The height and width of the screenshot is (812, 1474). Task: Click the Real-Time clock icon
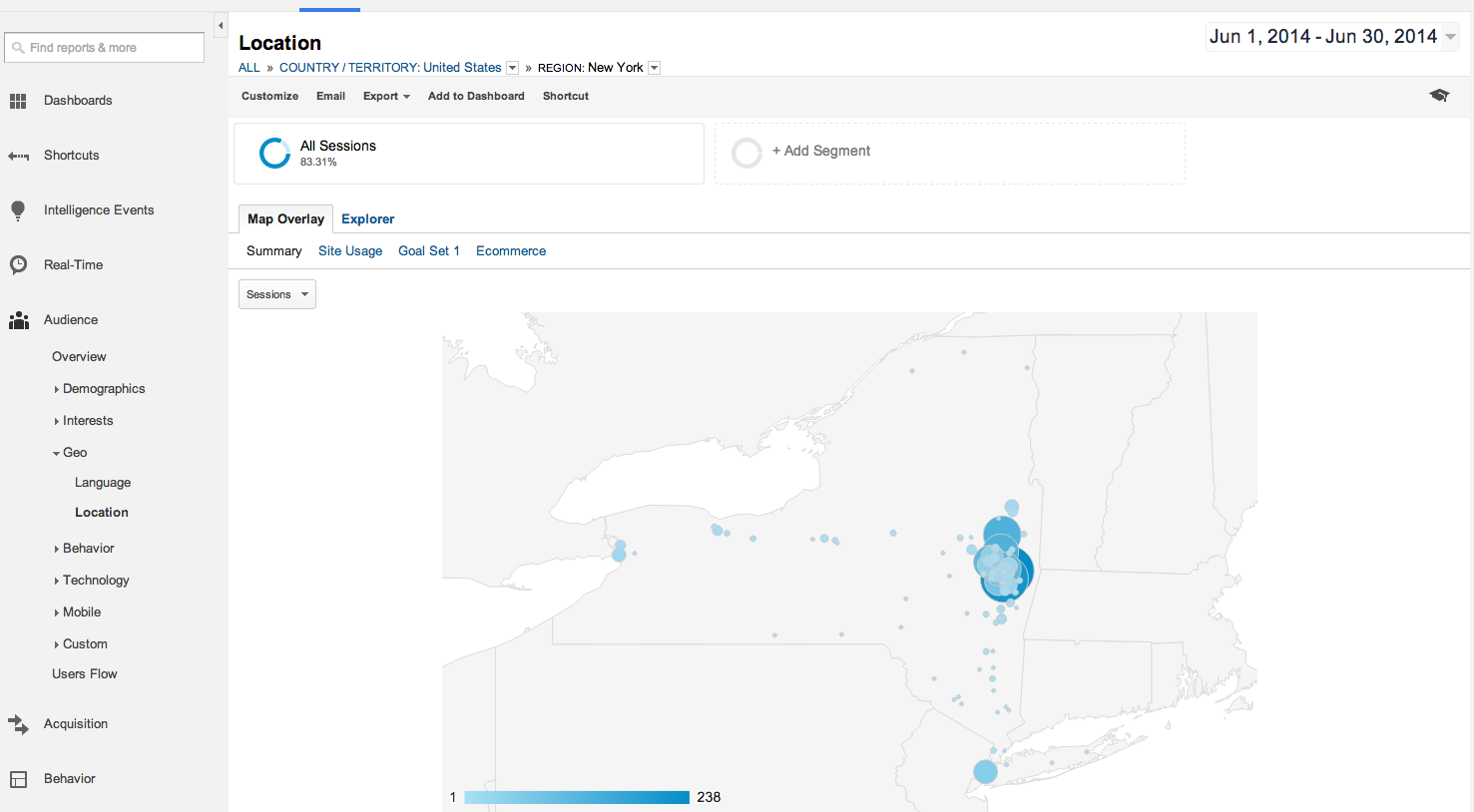(18, 265)
